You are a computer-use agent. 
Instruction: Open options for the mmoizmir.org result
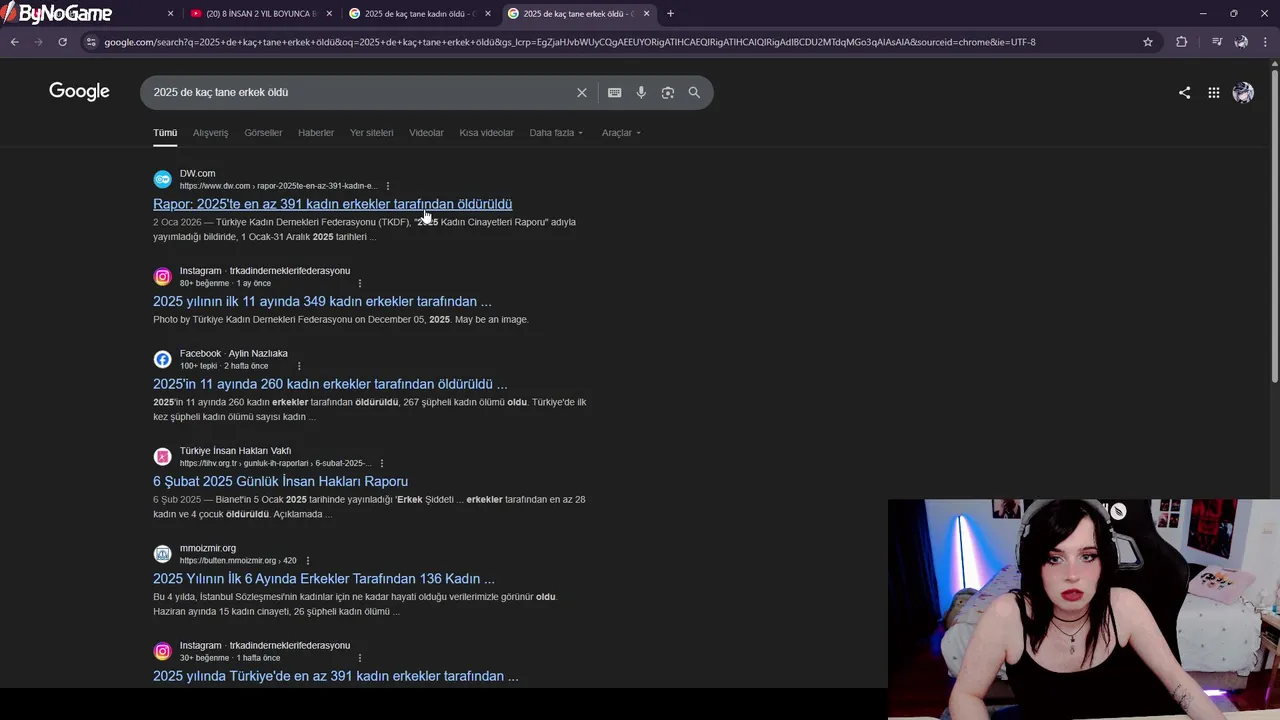[308, 561]
